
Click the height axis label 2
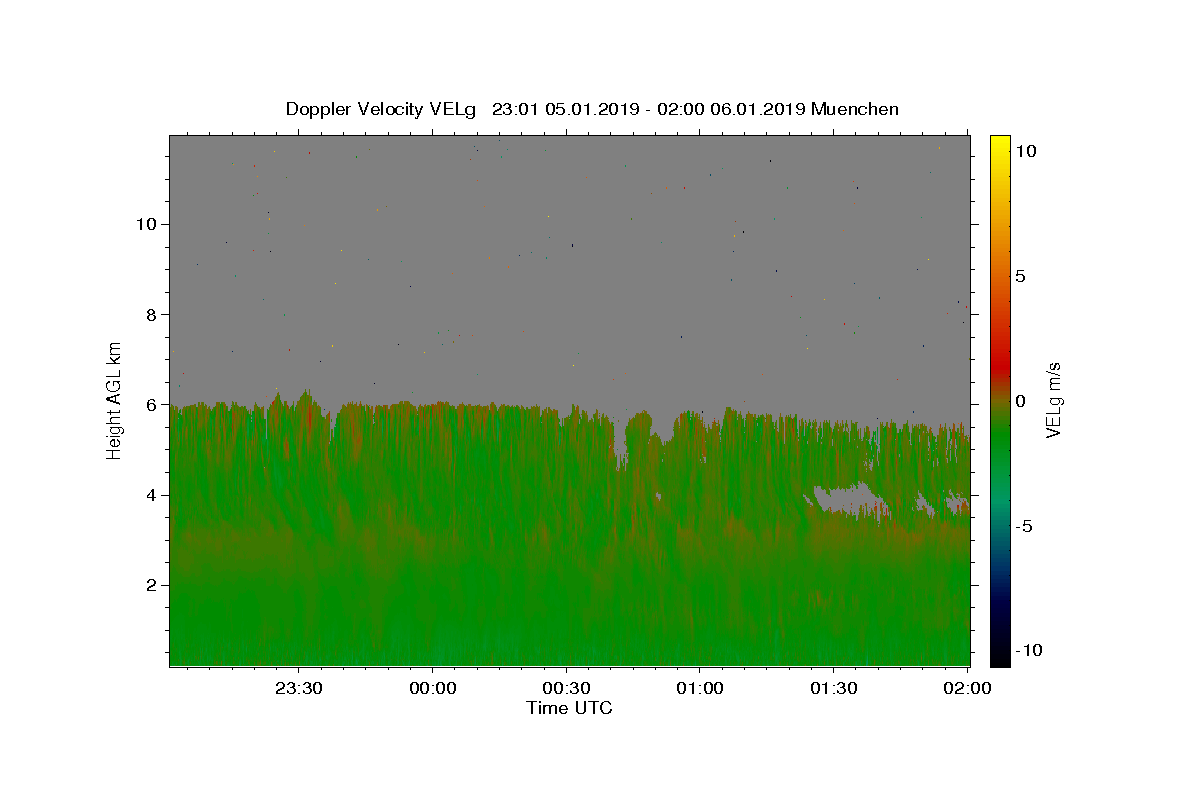pyautogui.click(x=151, y=585)
